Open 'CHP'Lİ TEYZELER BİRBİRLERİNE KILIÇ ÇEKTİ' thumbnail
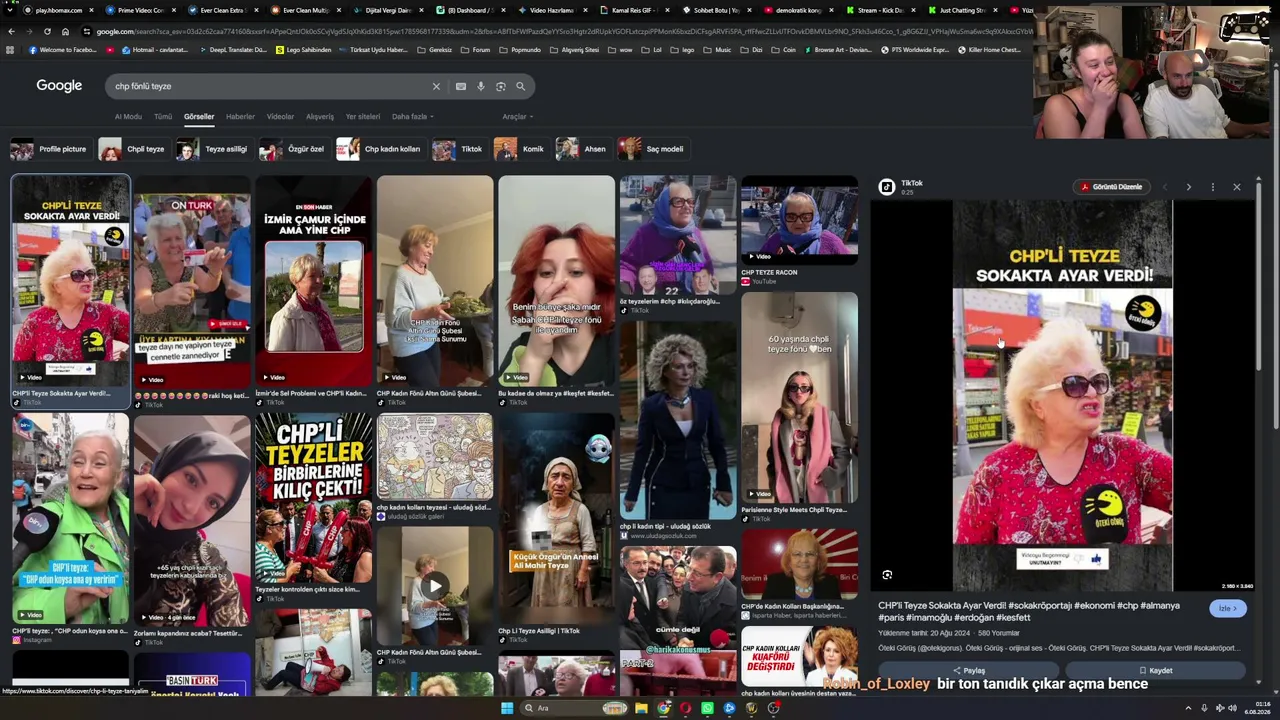1280x720 pixels. [313, 498]
